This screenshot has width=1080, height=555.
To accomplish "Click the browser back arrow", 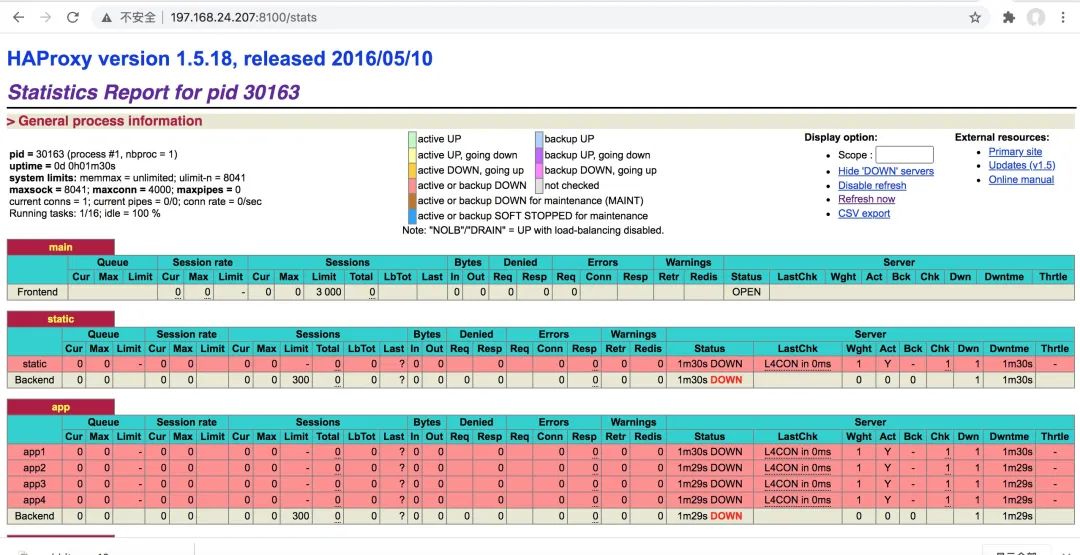I will 19,18.
